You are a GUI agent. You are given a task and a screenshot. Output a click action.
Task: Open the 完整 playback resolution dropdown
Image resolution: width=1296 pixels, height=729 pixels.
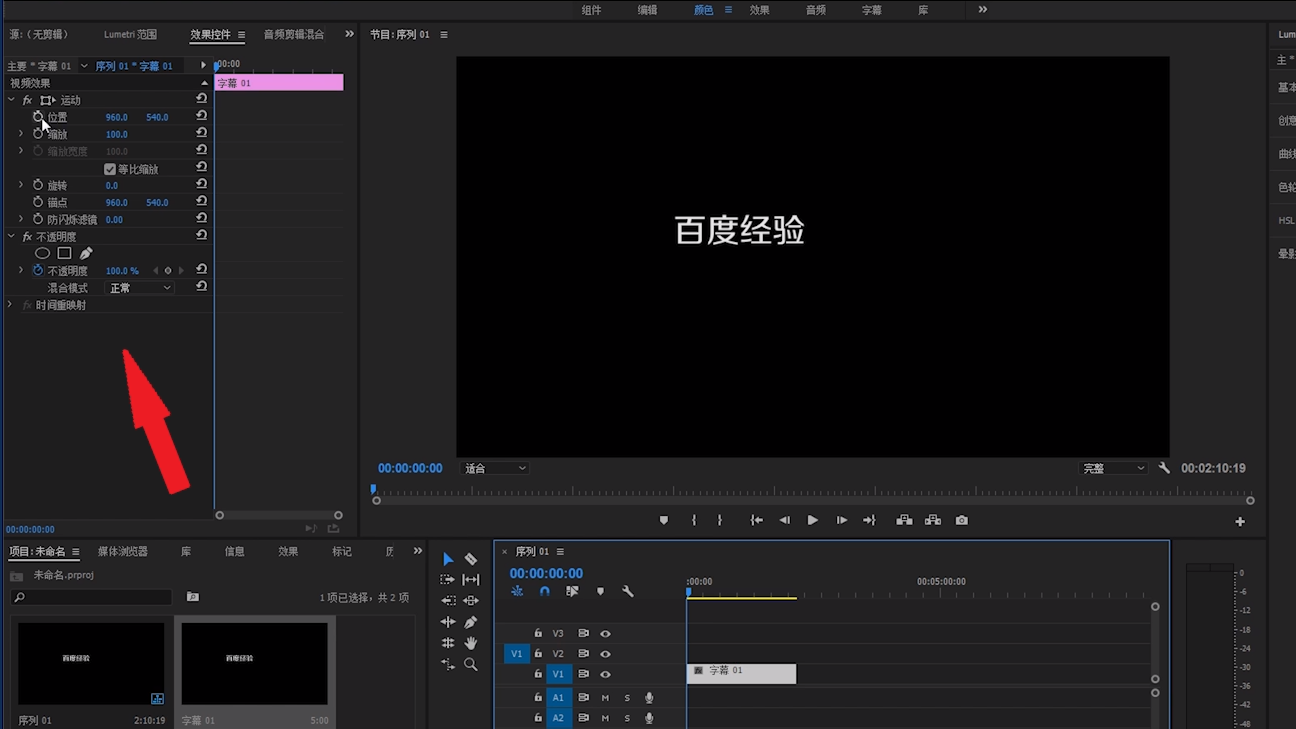[1113, 468]
